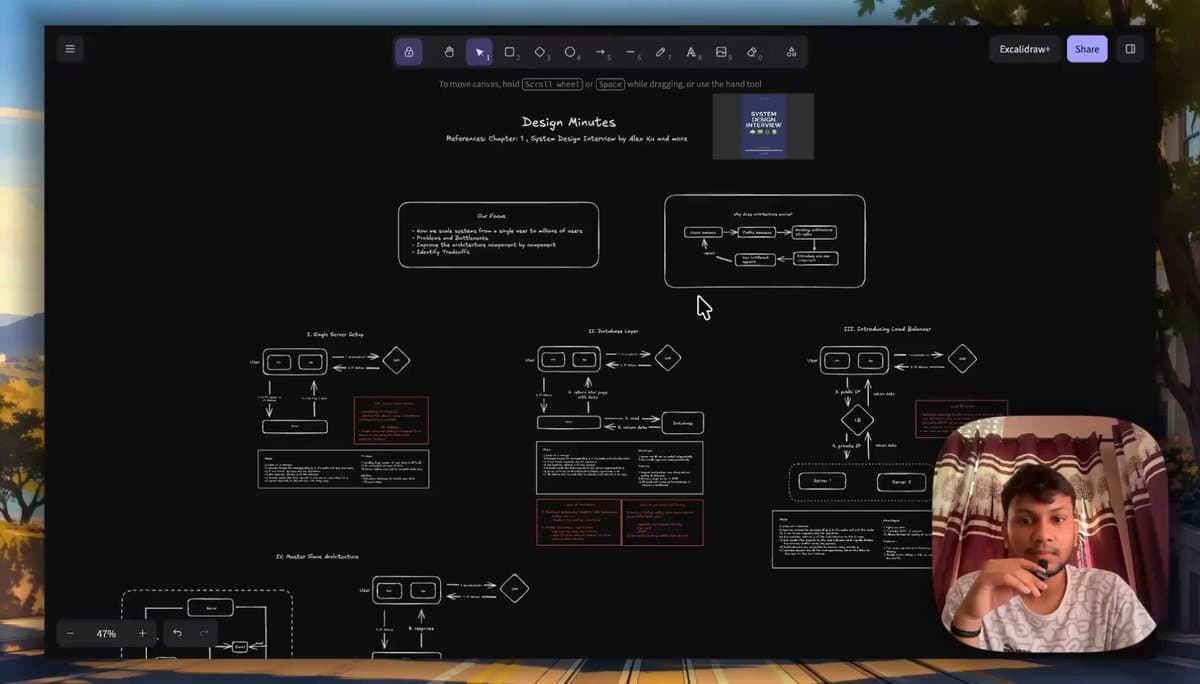The height and width of the screenshot is (684, 1200).
Task: Click the Excalidraw+ button
Action: pos(1025,49)
